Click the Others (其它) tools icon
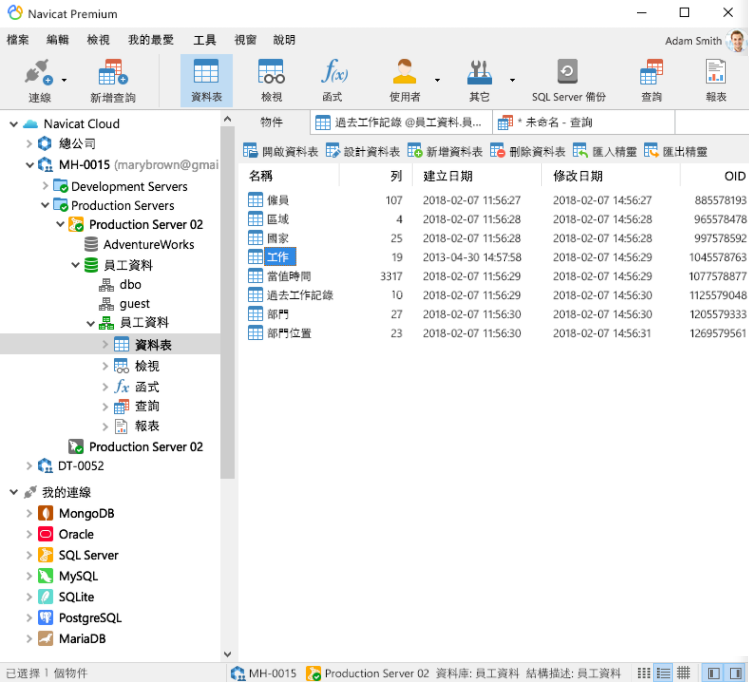 pos(479,72)
